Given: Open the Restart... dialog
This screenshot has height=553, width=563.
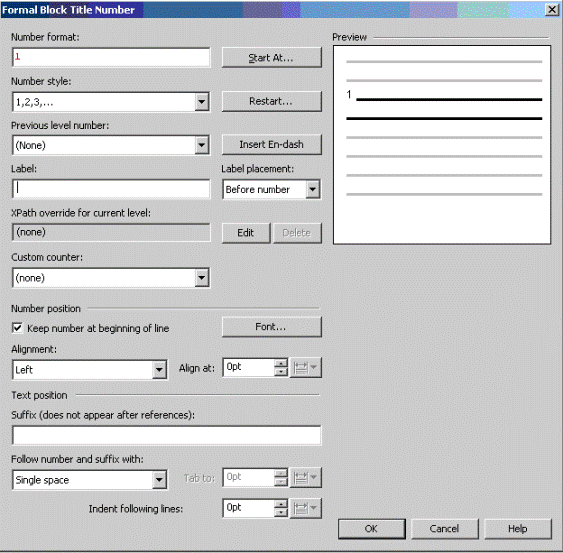Looking at the screenshot, I should pyautogui.click(x=271, y=101).
